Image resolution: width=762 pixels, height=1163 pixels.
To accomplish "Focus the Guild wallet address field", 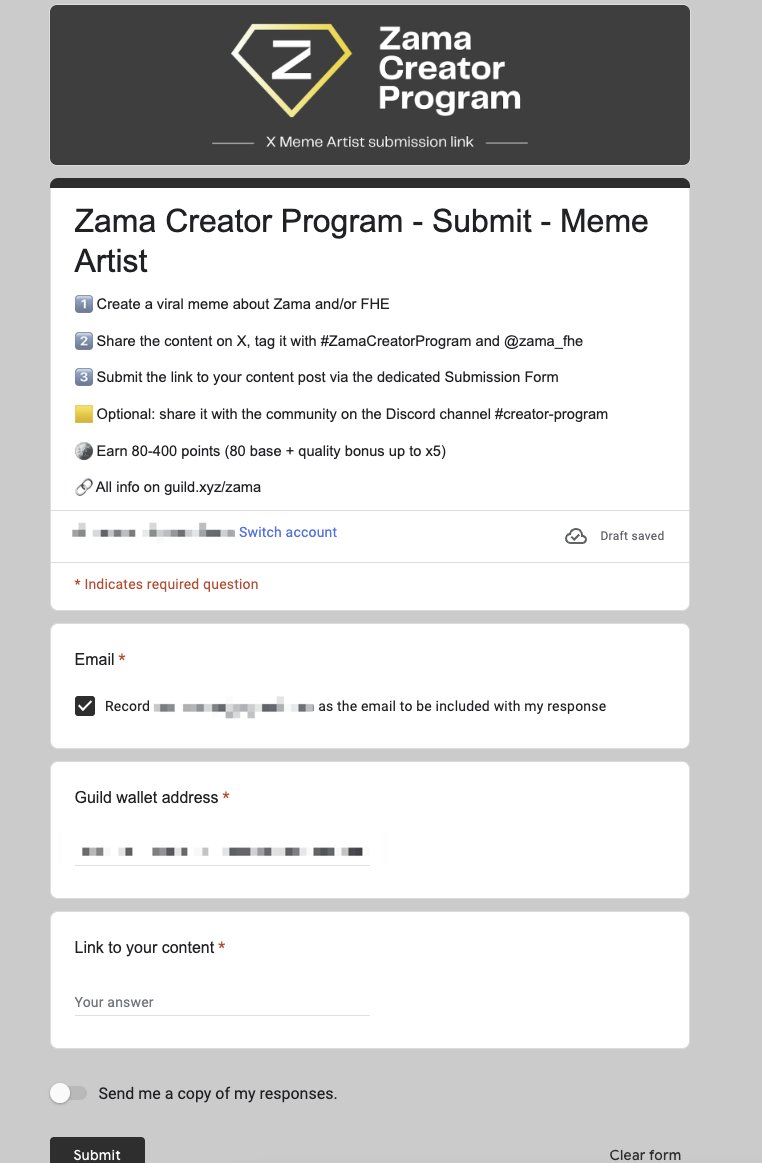I will click(x=222, y=852).
